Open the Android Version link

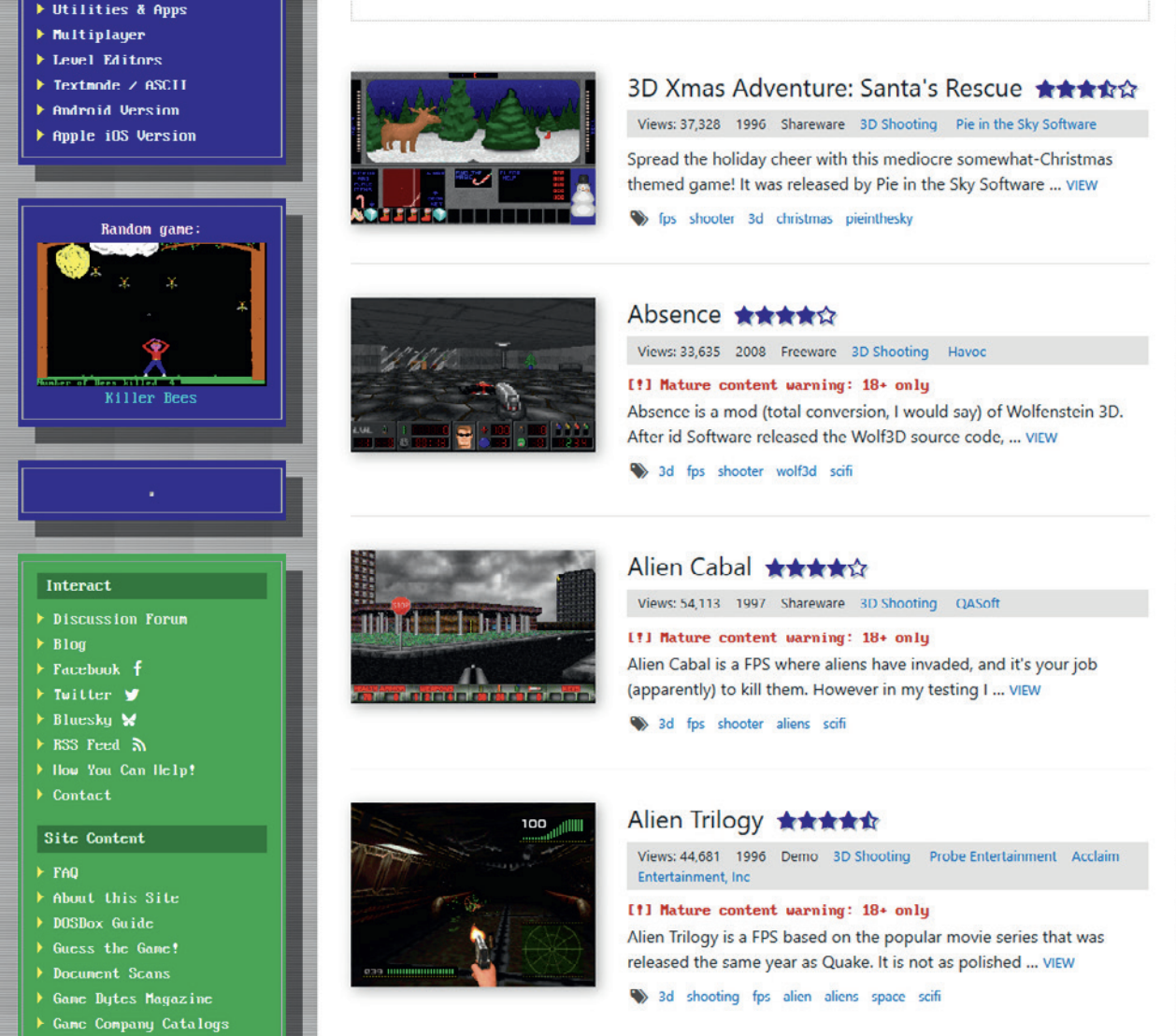tap(116, 110)
